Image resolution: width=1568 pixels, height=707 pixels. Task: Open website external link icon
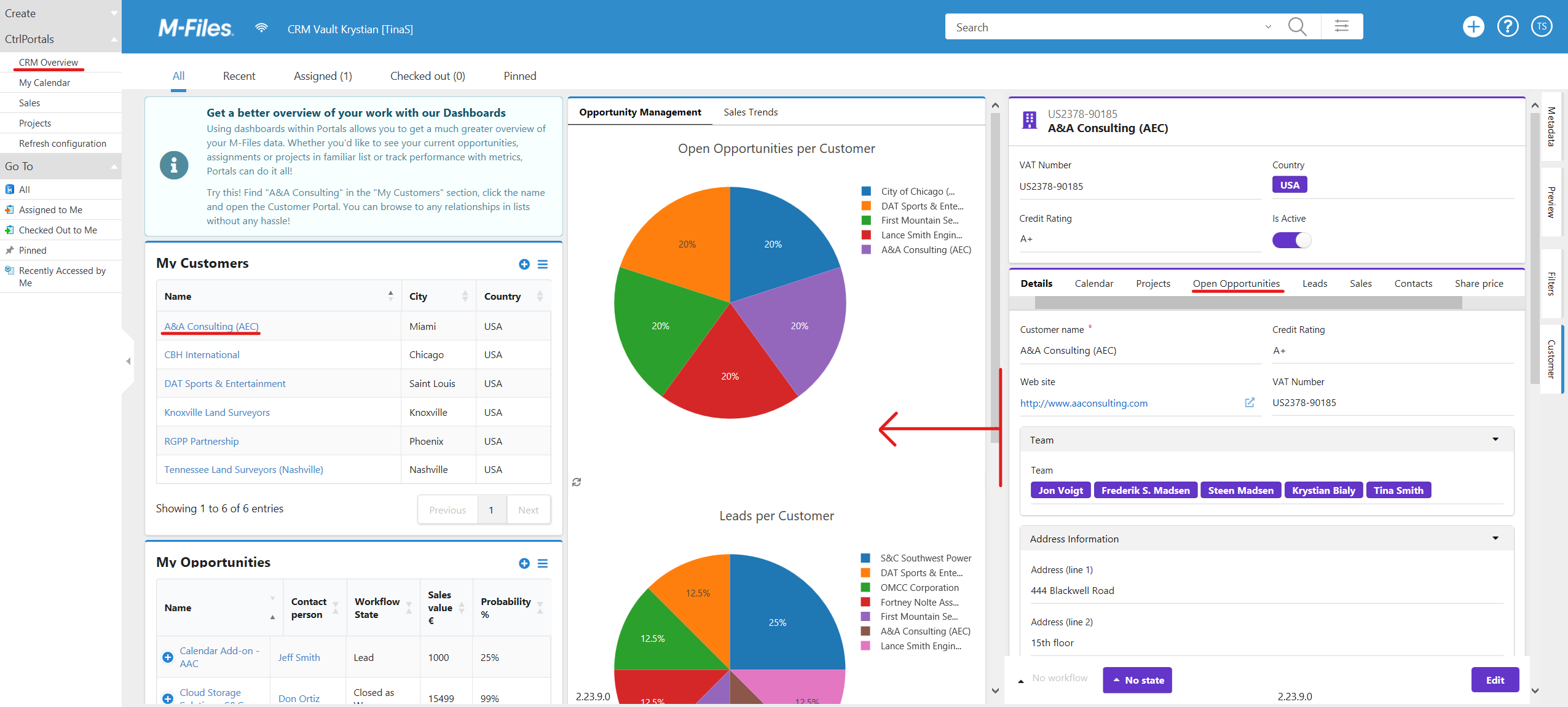[x=1250, y=402]
